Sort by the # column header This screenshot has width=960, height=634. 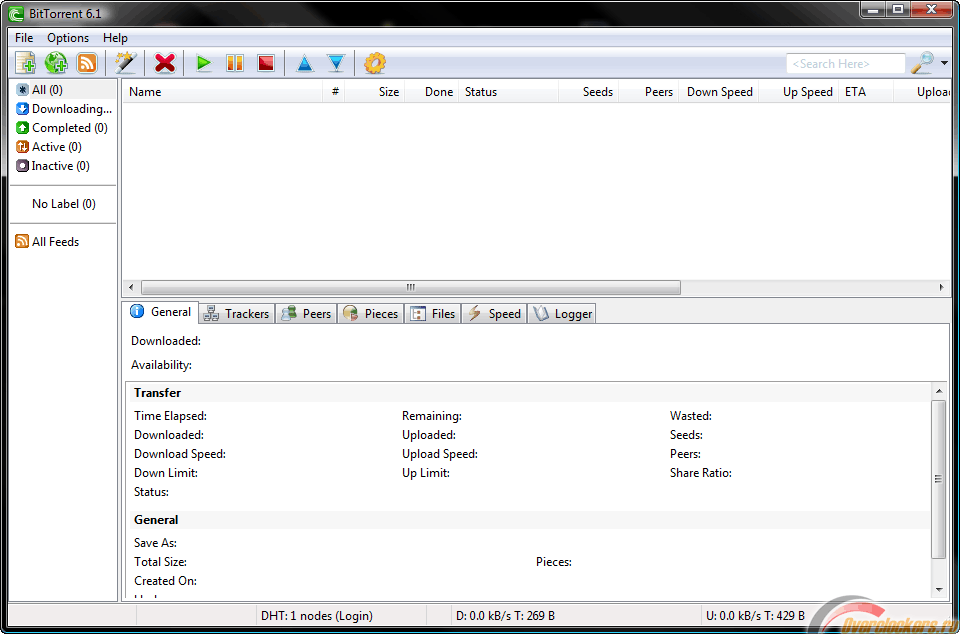334,92
